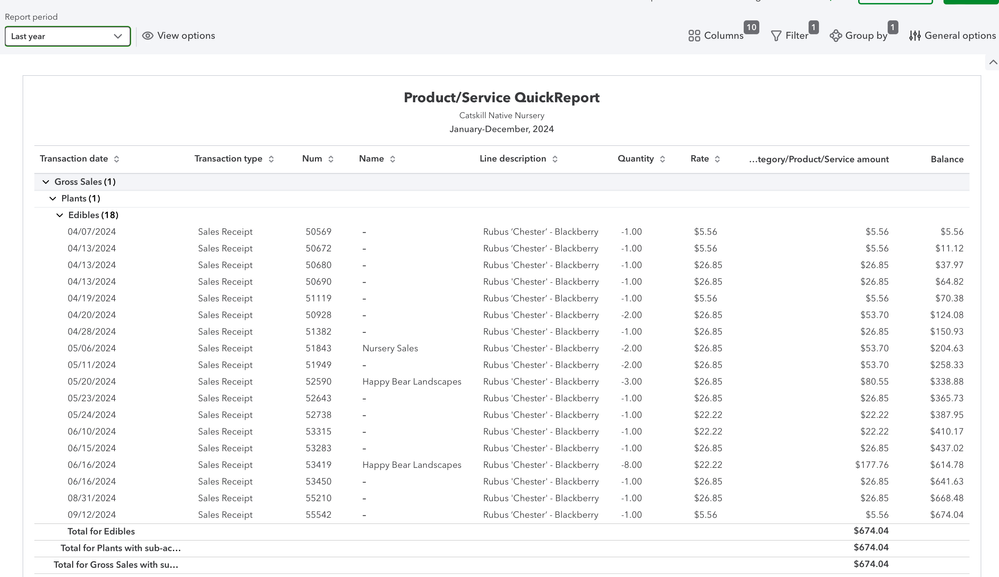Collapse the Plants group
999x577 pixels.
tap(53, 199)
